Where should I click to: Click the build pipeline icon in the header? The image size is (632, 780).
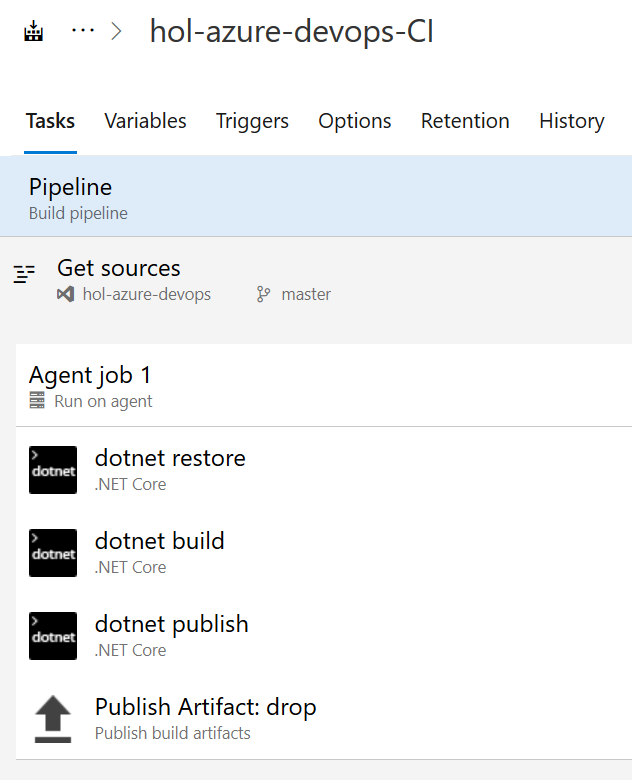pos(35,31)
